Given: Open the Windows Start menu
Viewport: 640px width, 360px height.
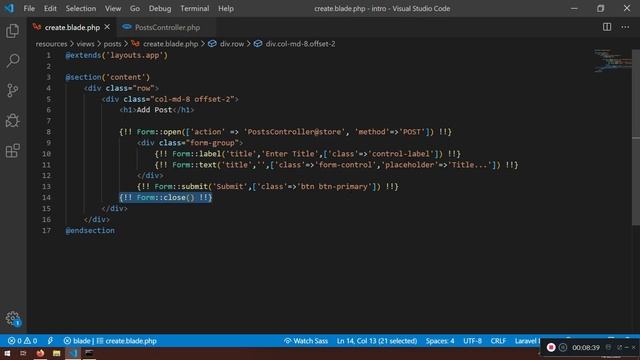Looking at the screenshot, I should point(7,353).
